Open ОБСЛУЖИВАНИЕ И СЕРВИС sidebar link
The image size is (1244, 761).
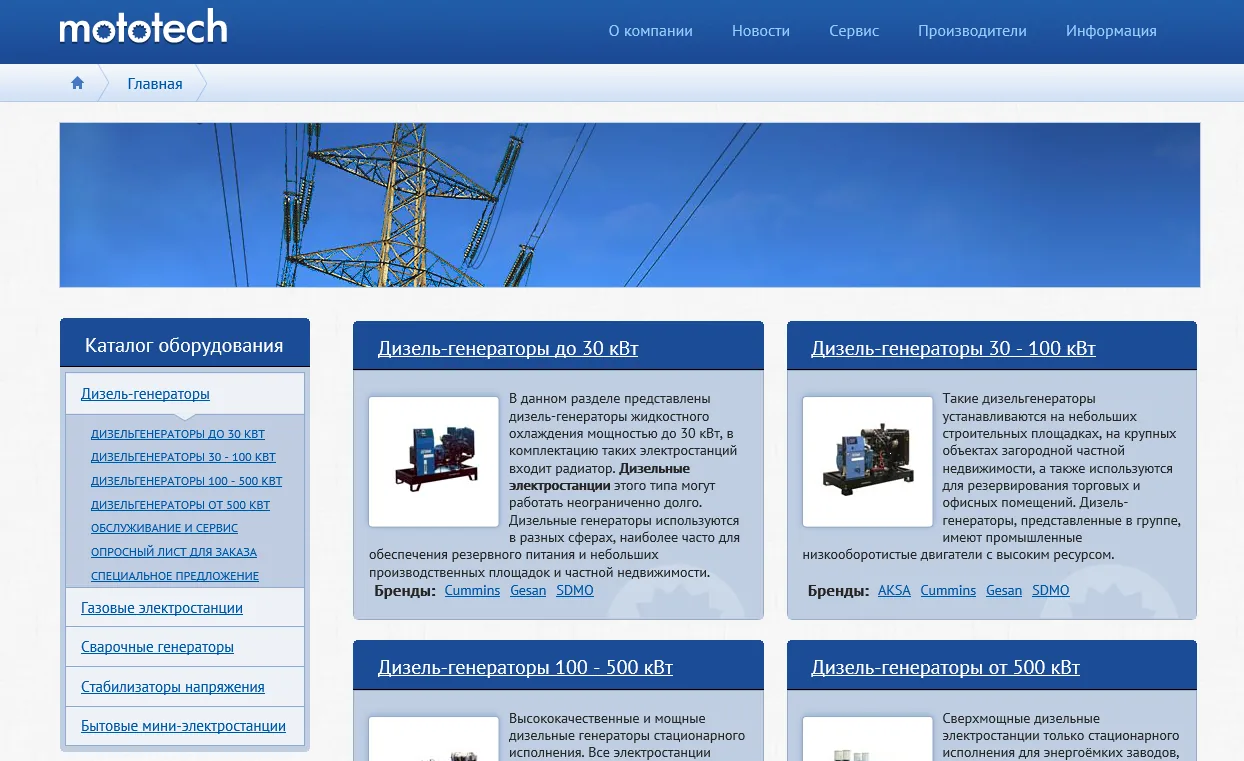click(x=164, y=528)
